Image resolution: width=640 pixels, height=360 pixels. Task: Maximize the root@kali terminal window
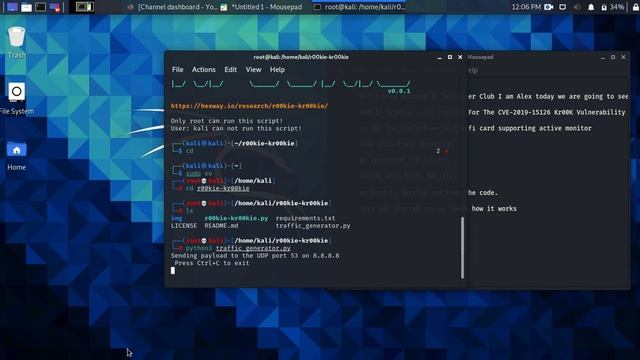pyautogui.click(x=450, y=57)
